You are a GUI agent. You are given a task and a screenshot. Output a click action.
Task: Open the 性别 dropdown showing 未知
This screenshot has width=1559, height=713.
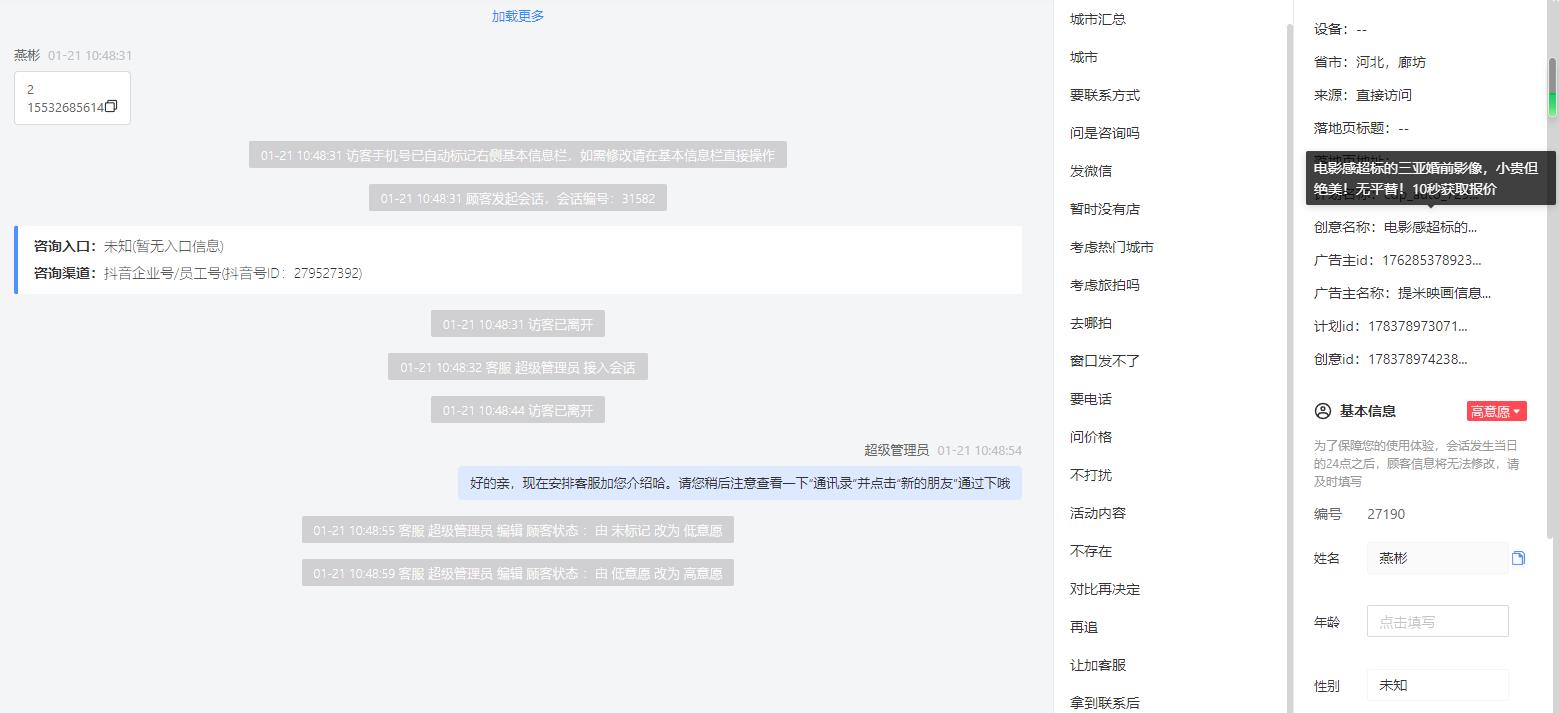click(1437, 685)
